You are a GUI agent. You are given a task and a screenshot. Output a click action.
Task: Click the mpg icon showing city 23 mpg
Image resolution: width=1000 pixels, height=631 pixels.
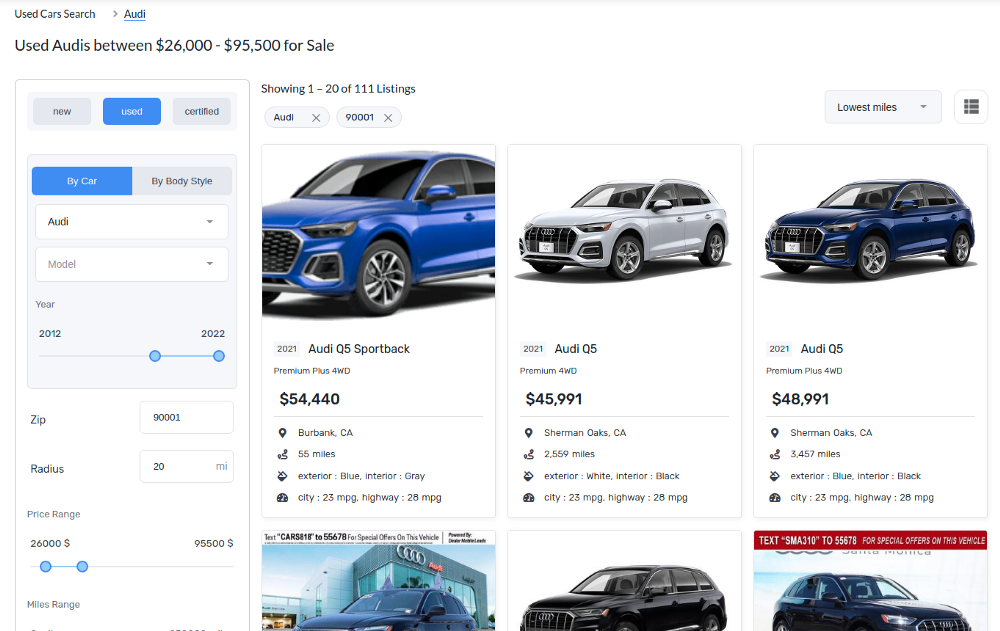pos(282,496)
